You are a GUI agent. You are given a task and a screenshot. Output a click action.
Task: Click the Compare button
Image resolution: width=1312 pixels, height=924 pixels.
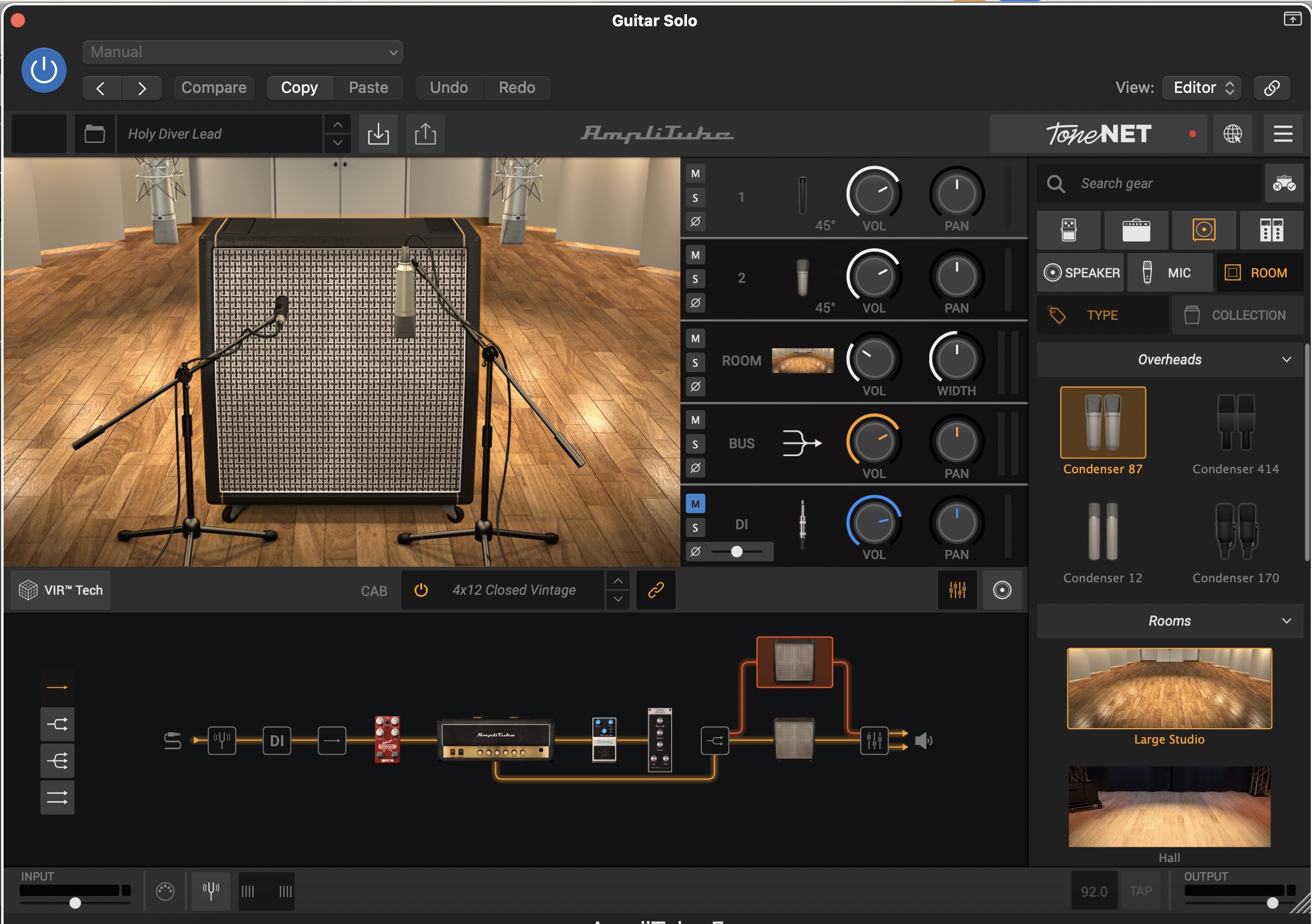(x=214, y=88)
